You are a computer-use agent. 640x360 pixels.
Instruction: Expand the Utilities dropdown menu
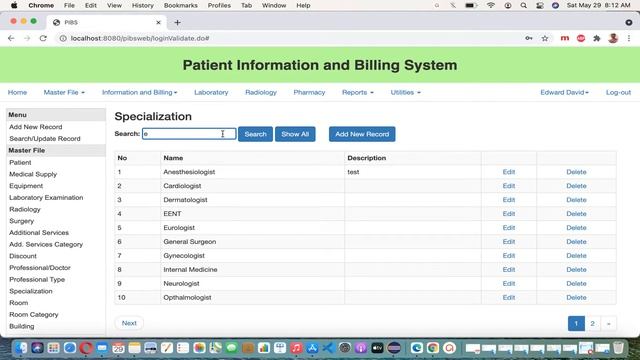(405, 92)
